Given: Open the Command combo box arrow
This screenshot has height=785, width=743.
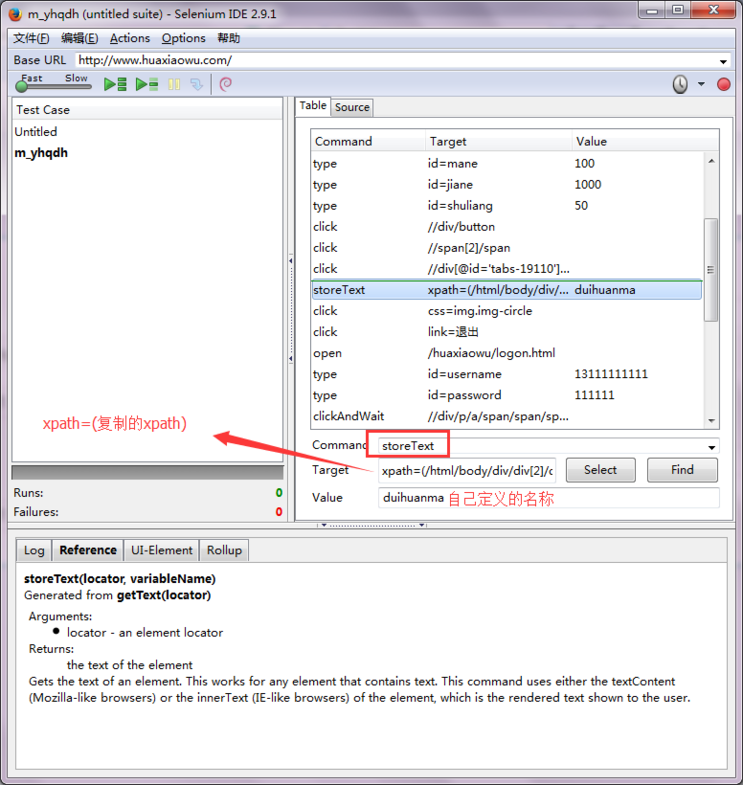Looking at the screenshot, I should (711, 447).
